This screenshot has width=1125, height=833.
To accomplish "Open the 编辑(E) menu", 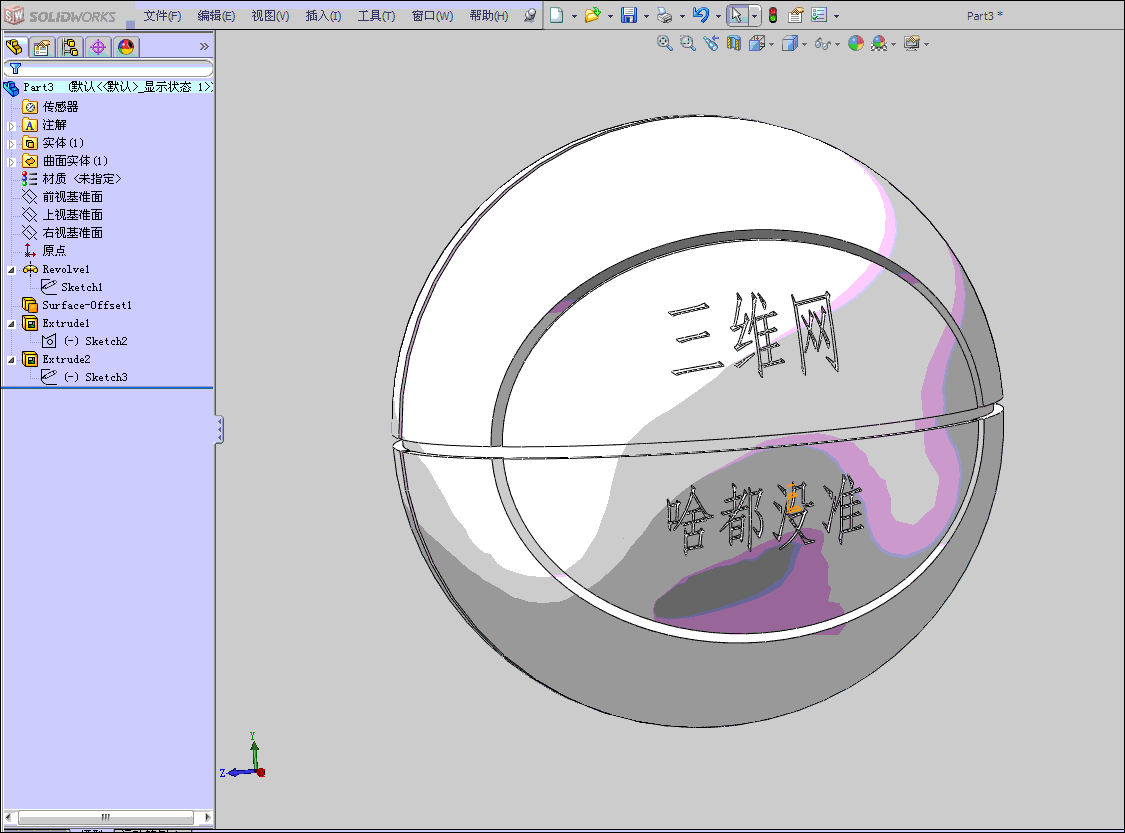I will coord(216,16).
